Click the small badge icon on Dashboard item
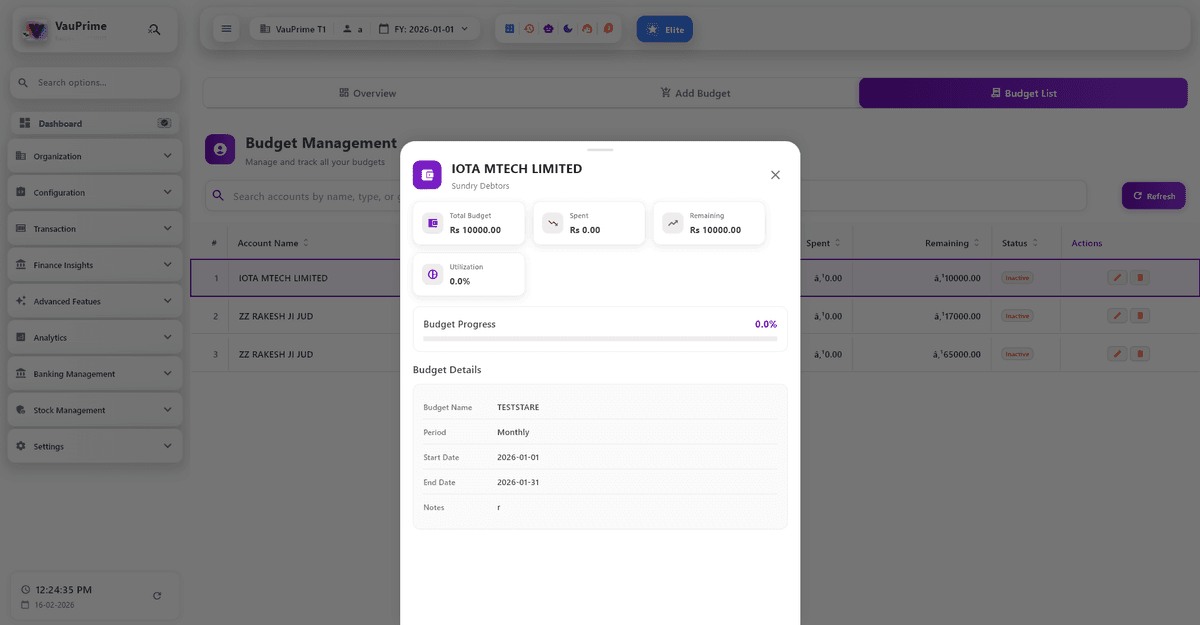Viewport: 1200px width, 625px height. coord(164,123)
